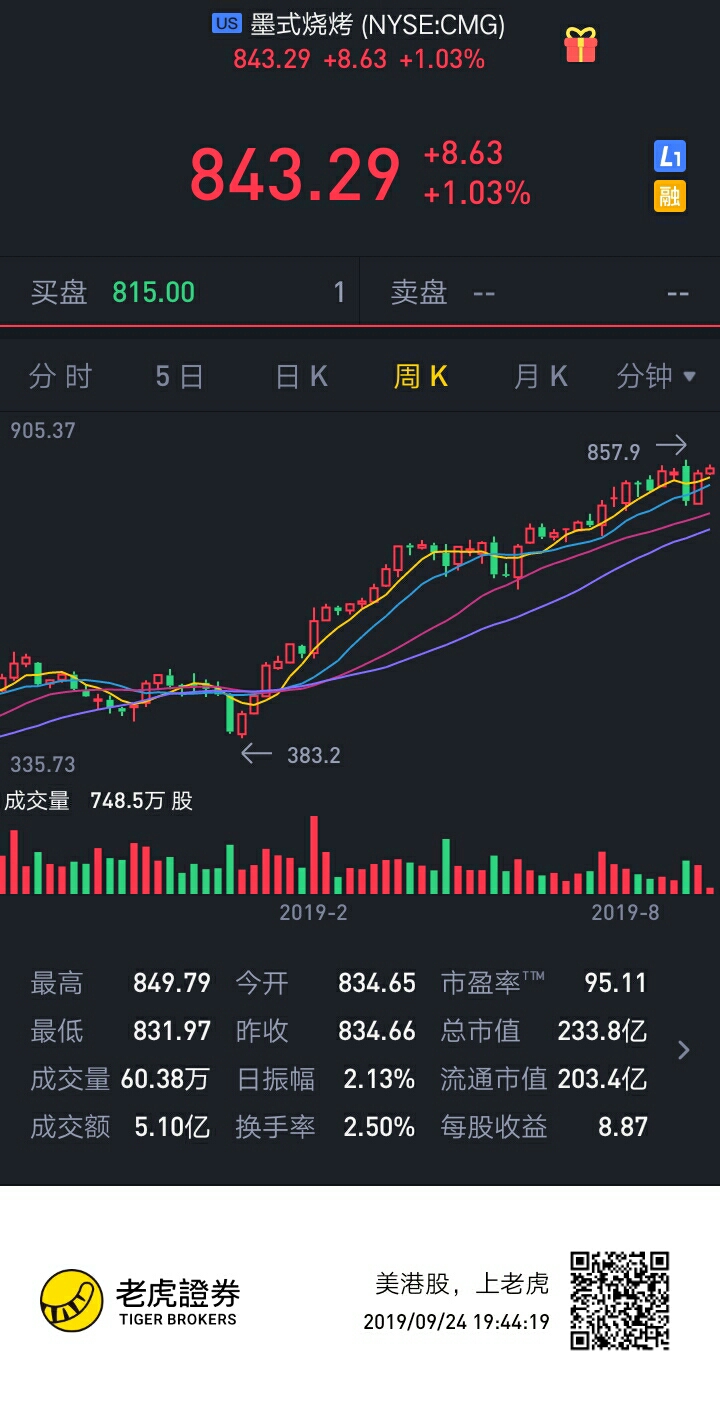Tap the 买盘 bid price 815.00
Screen dimensions: 720x1416
point(154,292)
